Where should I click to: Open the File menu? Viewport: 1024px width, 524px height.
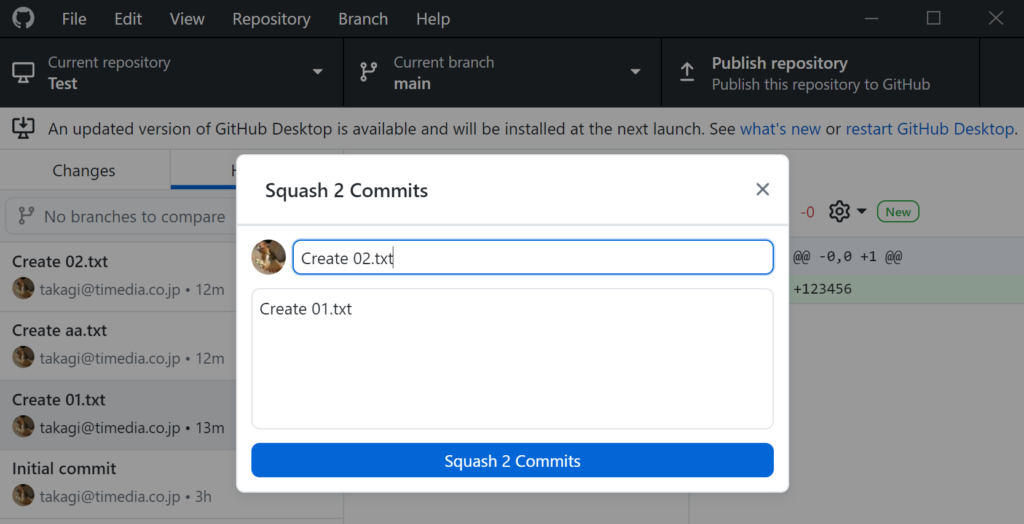(74, 19)
